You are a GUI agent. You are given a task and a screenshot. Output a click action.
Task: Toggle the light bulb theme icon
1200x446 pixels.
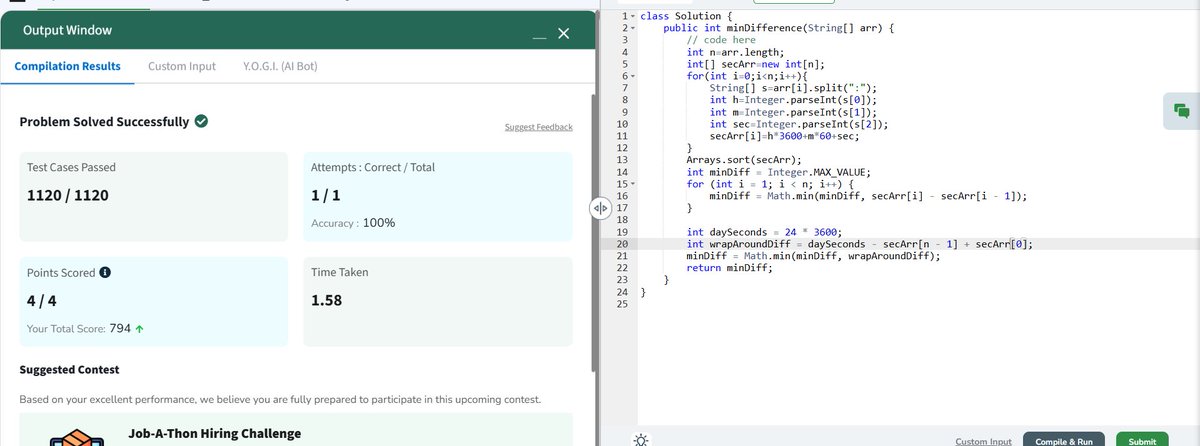click(x=640, y=440)
